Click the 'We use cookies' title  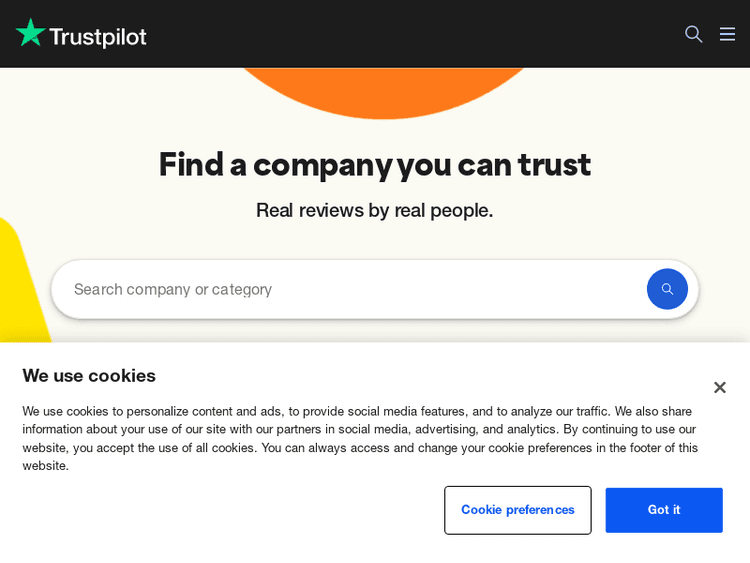tap(89, 376)
